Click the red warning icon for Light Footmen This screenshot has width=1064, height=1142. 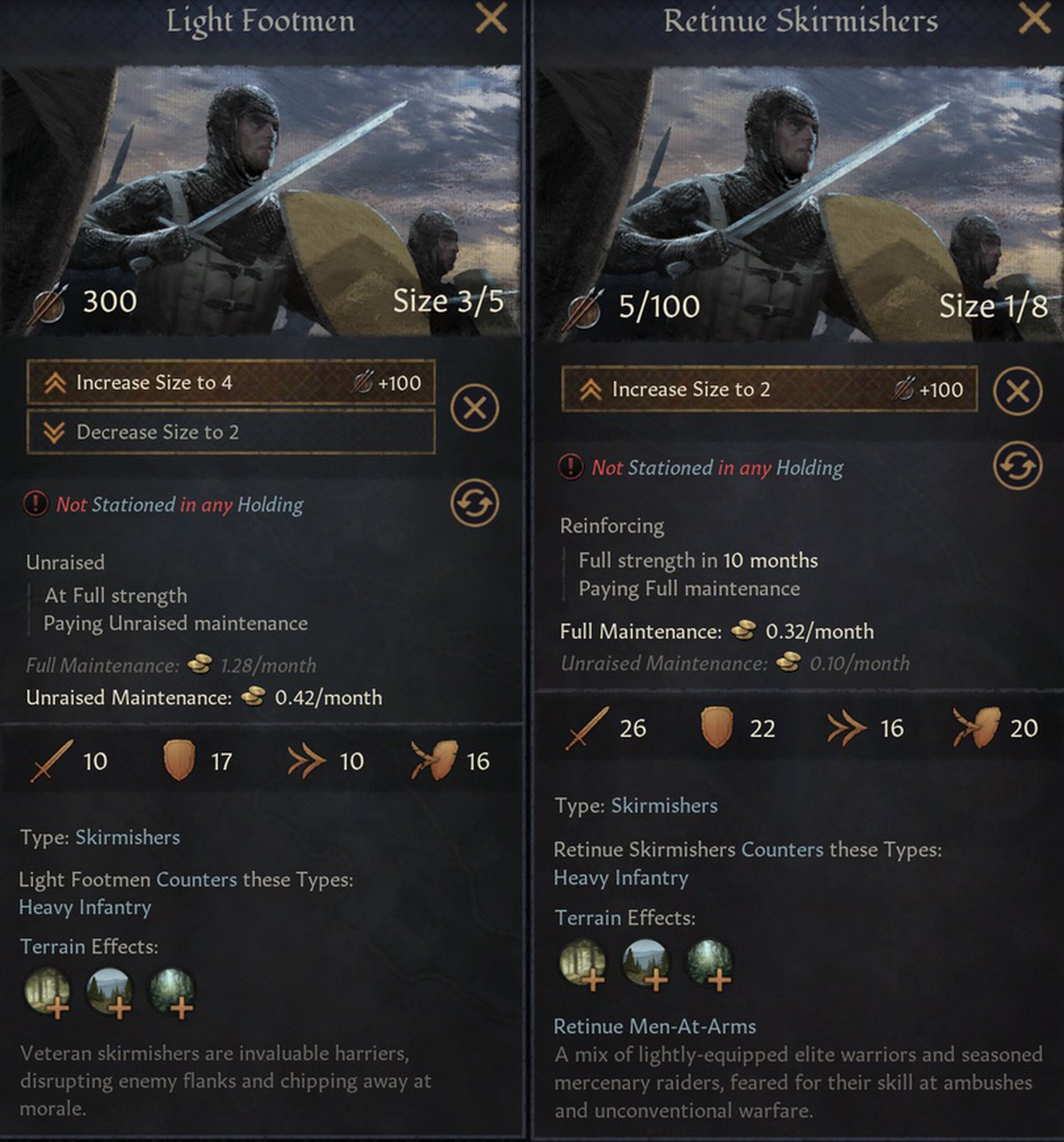[35, 505]
